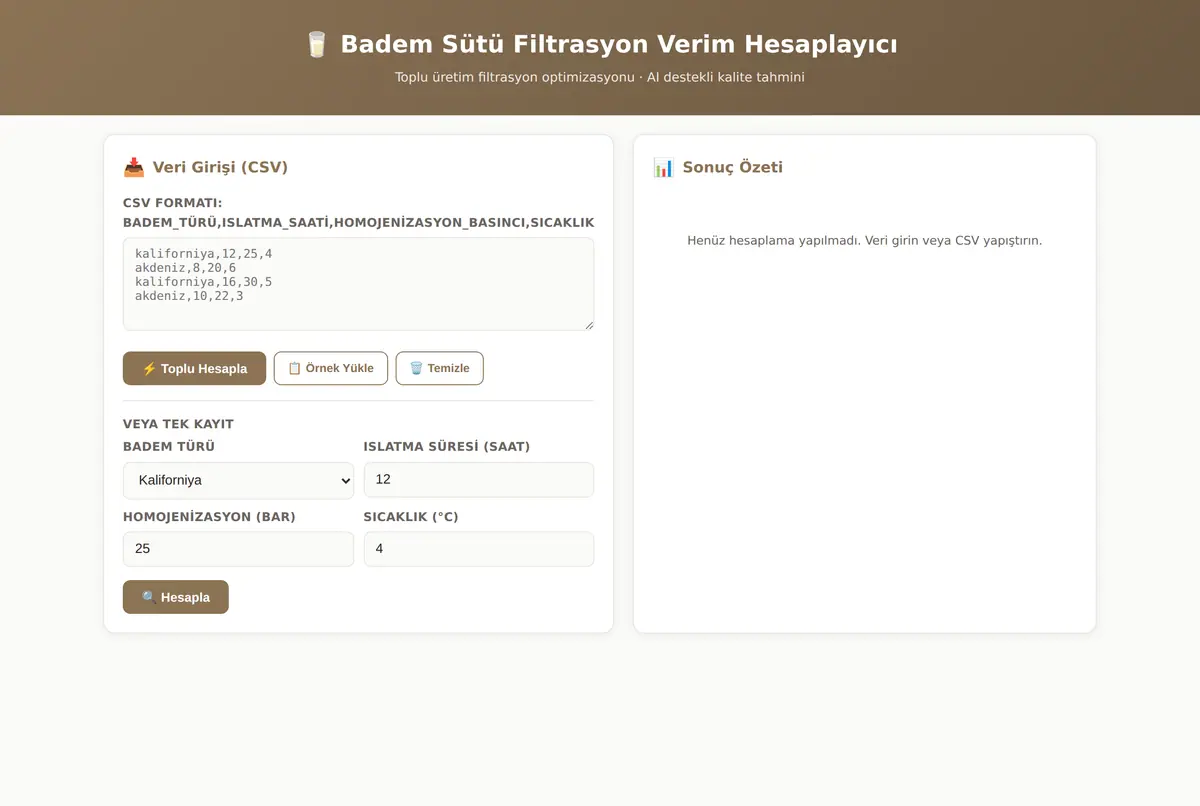Click the 'Henüz hesaplama yapılmadı' message
1200x806 pixels.
tap(865, 241)
